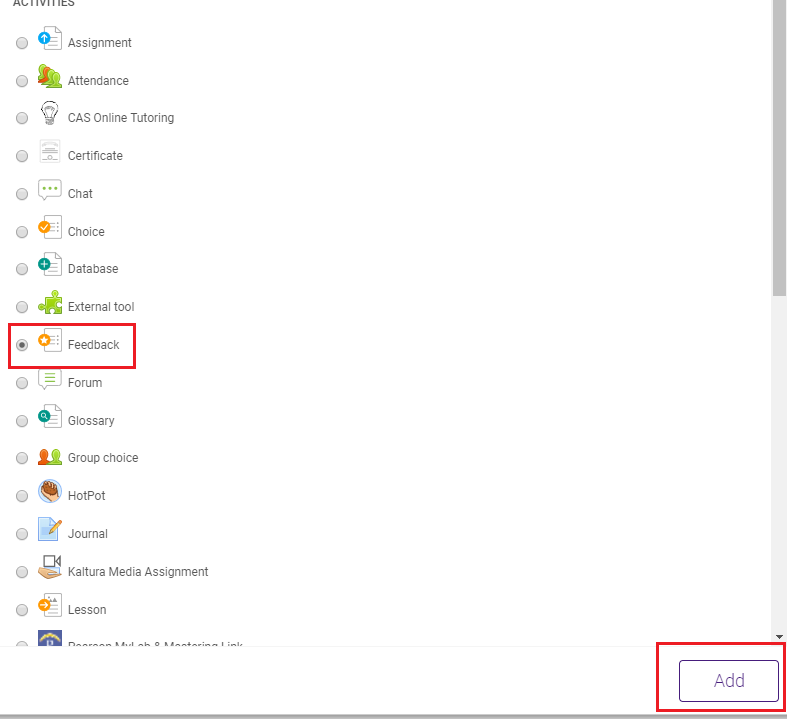Select the Journal radio button
Image resolution: width=787 pixels, height=719 pixels.
(22, 534)
